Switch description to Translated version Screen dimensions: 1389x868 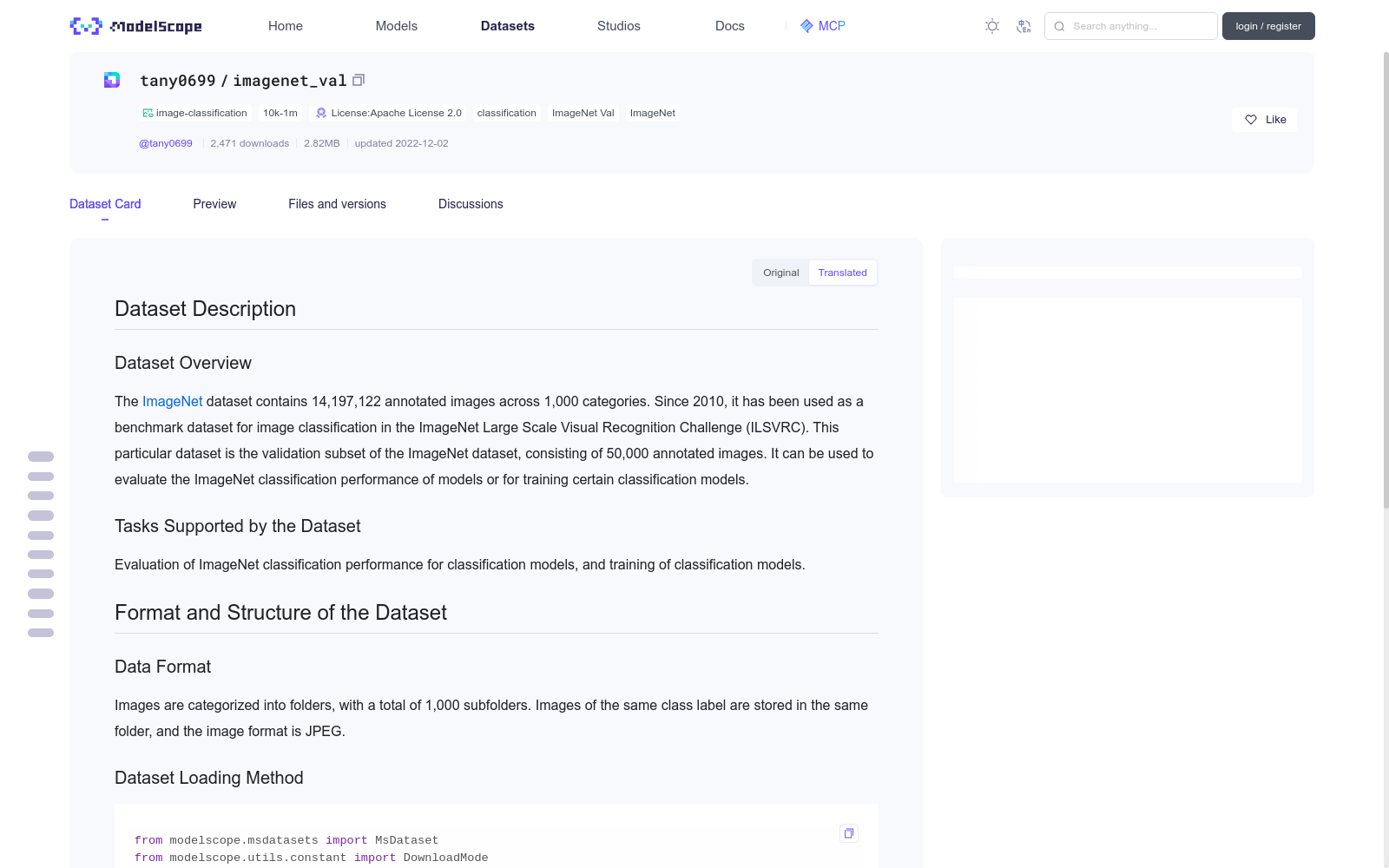point(842,273)
